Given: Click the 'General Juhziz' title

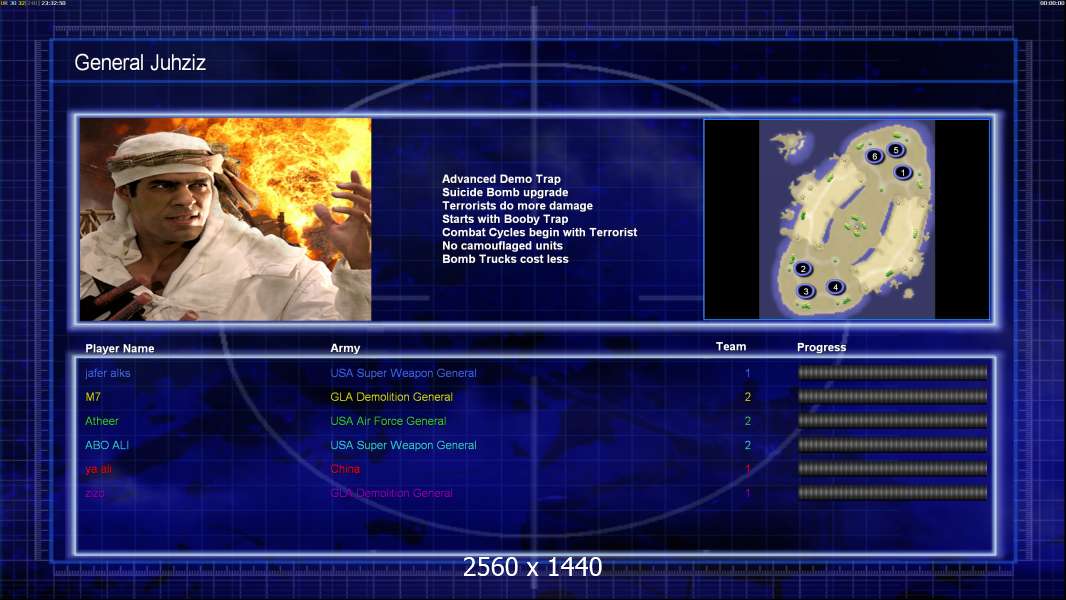Looking at the screenshot, I should coord(140,63).
